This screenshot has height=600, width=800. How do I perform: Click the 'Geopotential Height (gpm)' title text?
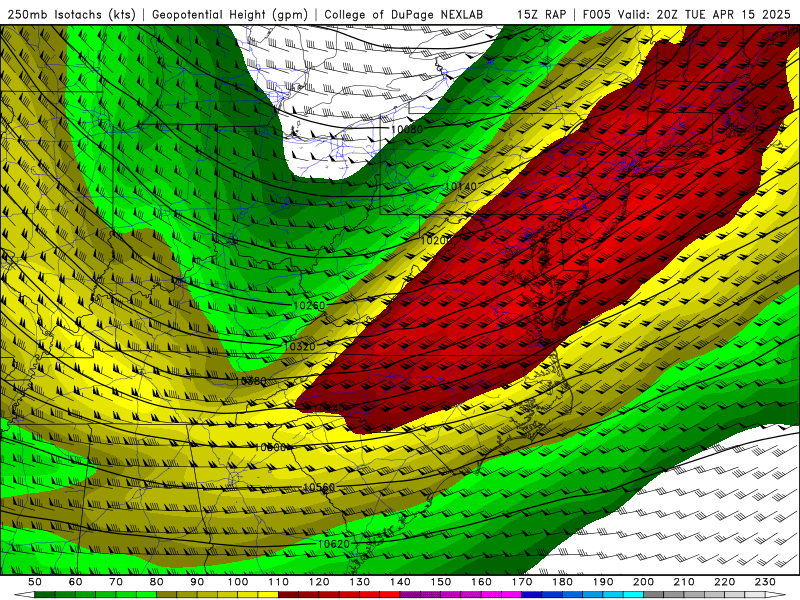[x=230, y=14]
